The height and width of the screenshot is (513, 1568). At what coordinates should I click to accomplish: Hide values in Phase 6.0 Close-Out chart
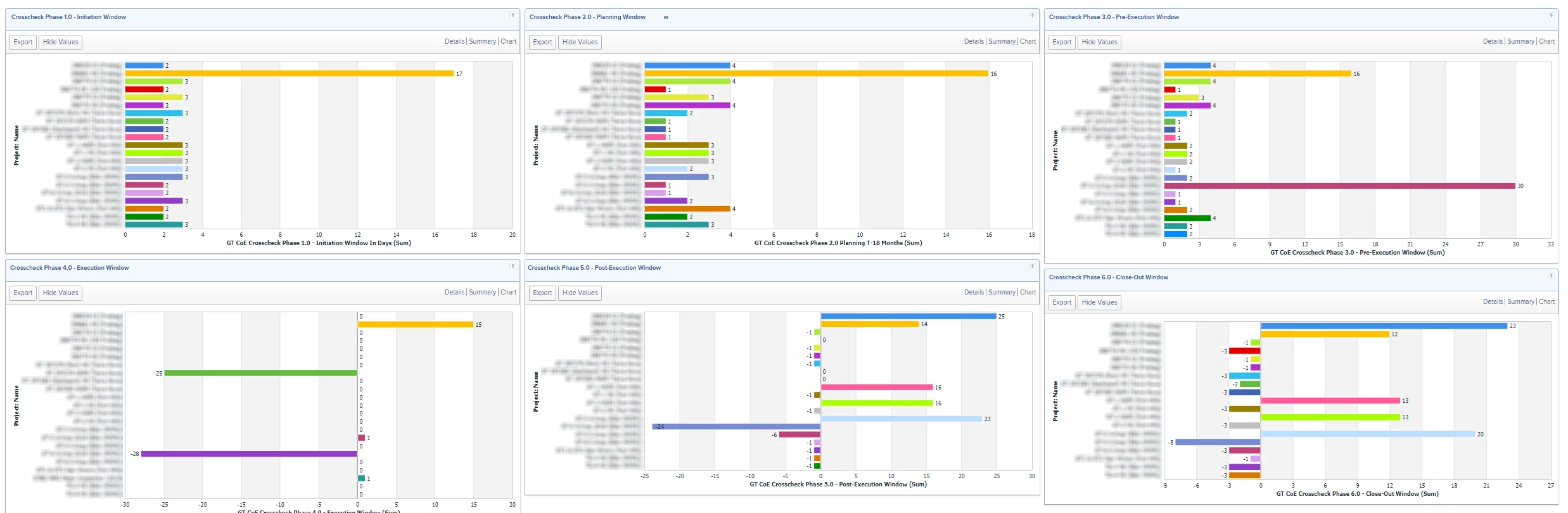click(x=1100, y=303)
